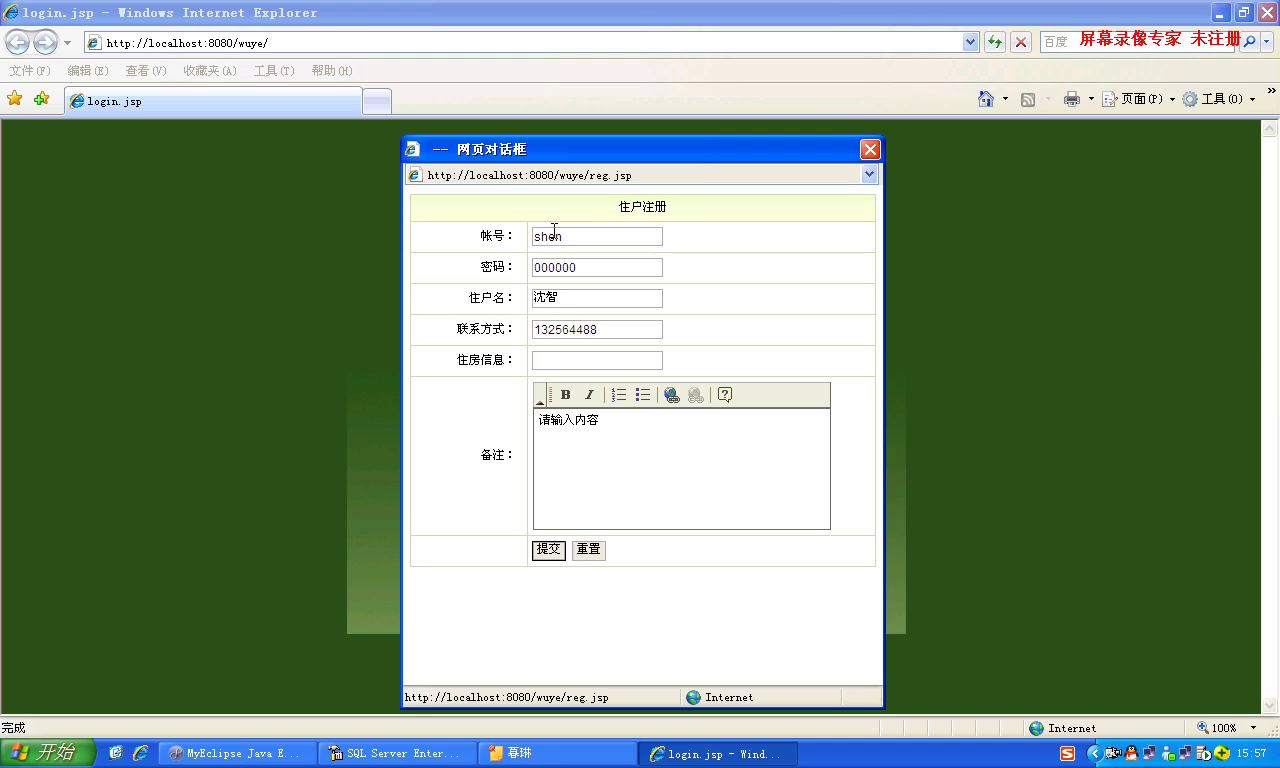This screenshot has width=1280, height=768.
Task: Click the 360 yellow-green plus tray icon
Action: coord(1222,753)
